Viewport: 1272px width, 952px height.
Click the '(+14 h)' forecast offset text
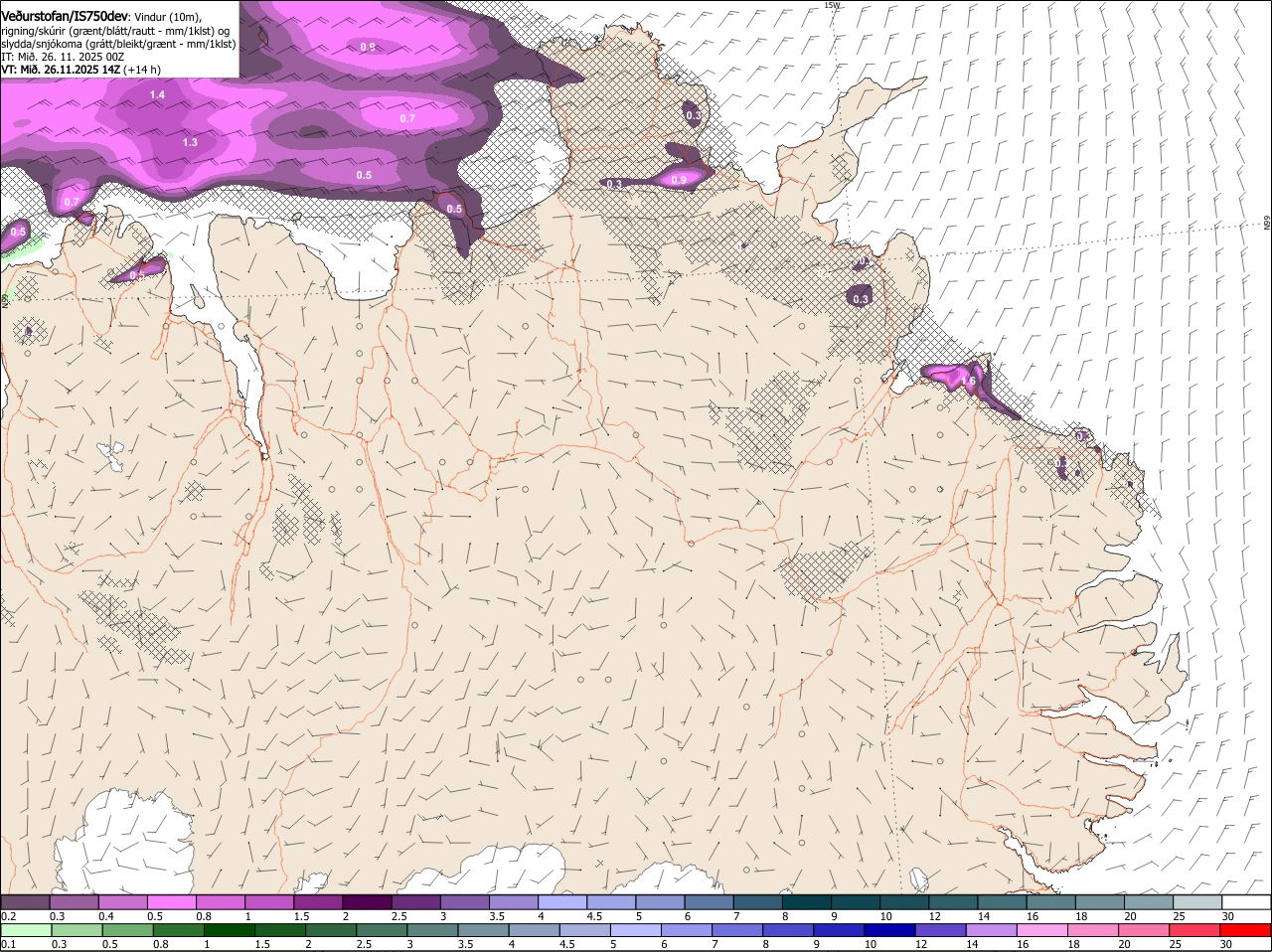(x=143, y=70)
